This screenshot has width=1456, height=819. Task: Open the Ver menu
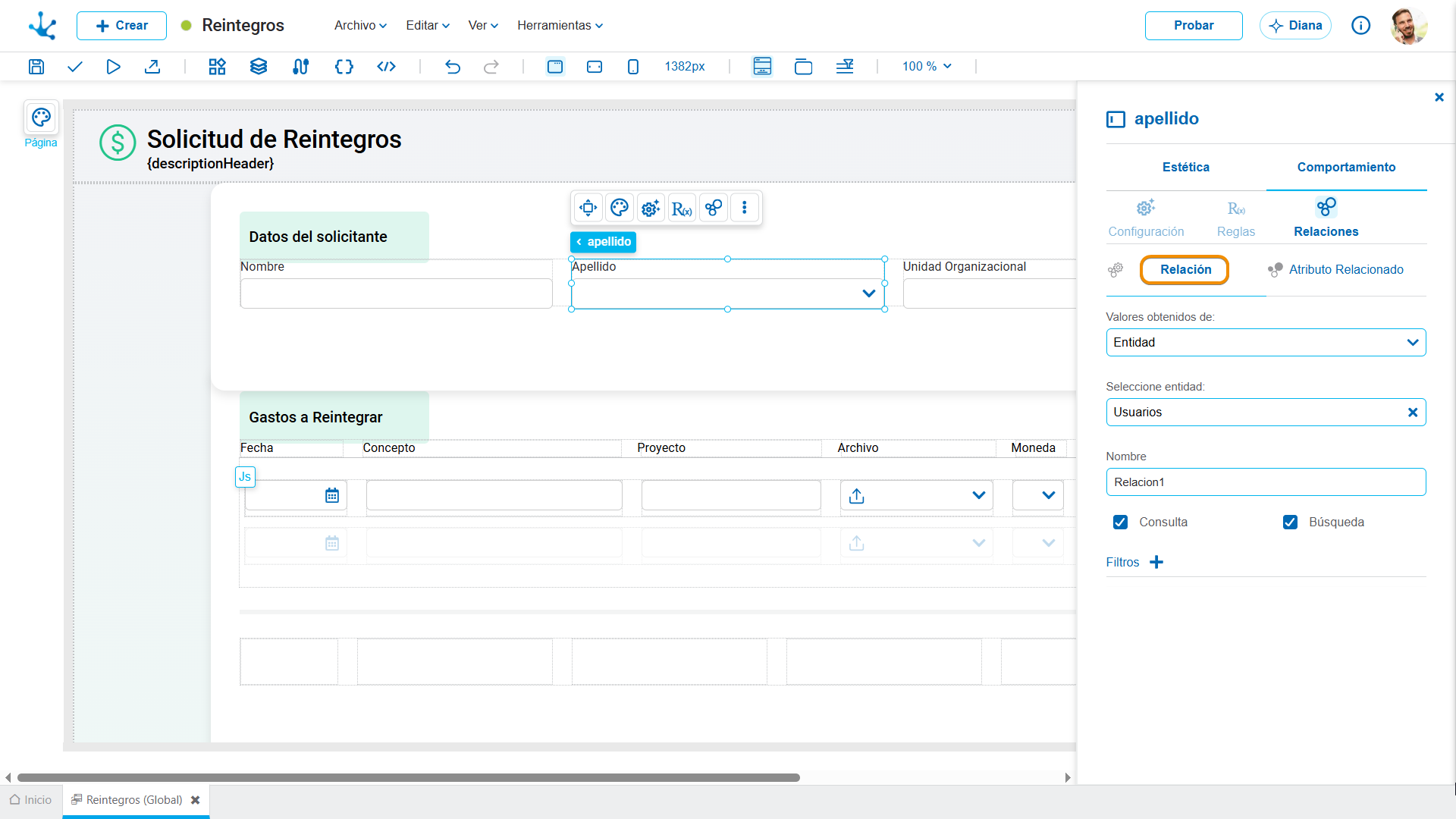[483, 26]
